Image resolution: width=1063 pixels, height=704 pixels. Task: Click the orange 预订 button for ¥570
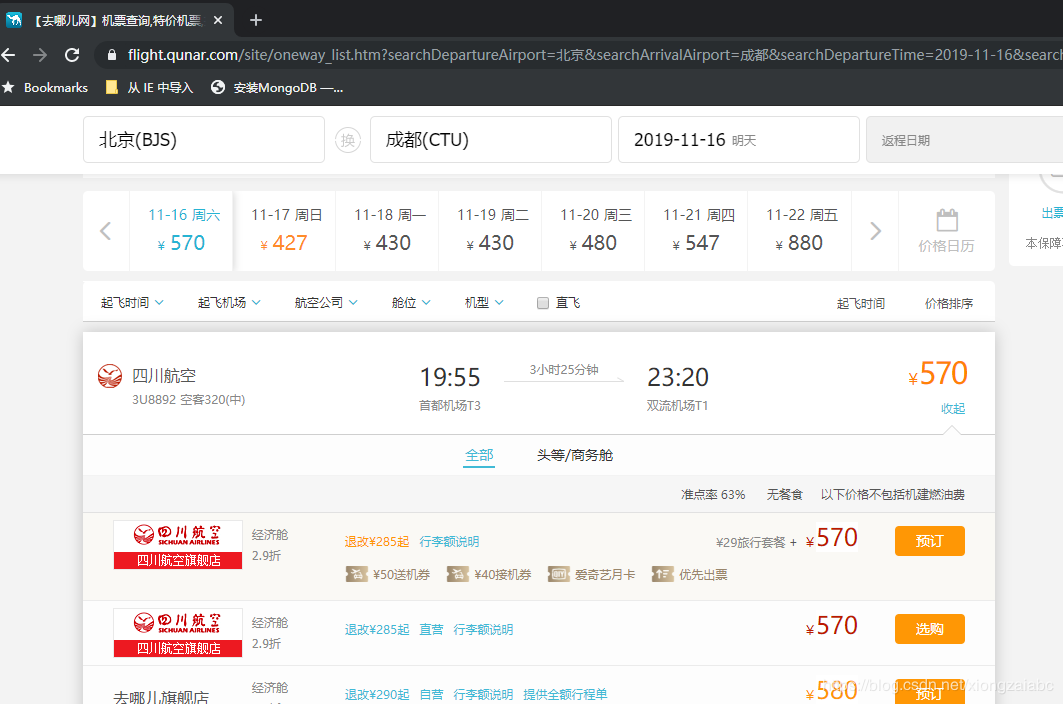pos(929,541)
